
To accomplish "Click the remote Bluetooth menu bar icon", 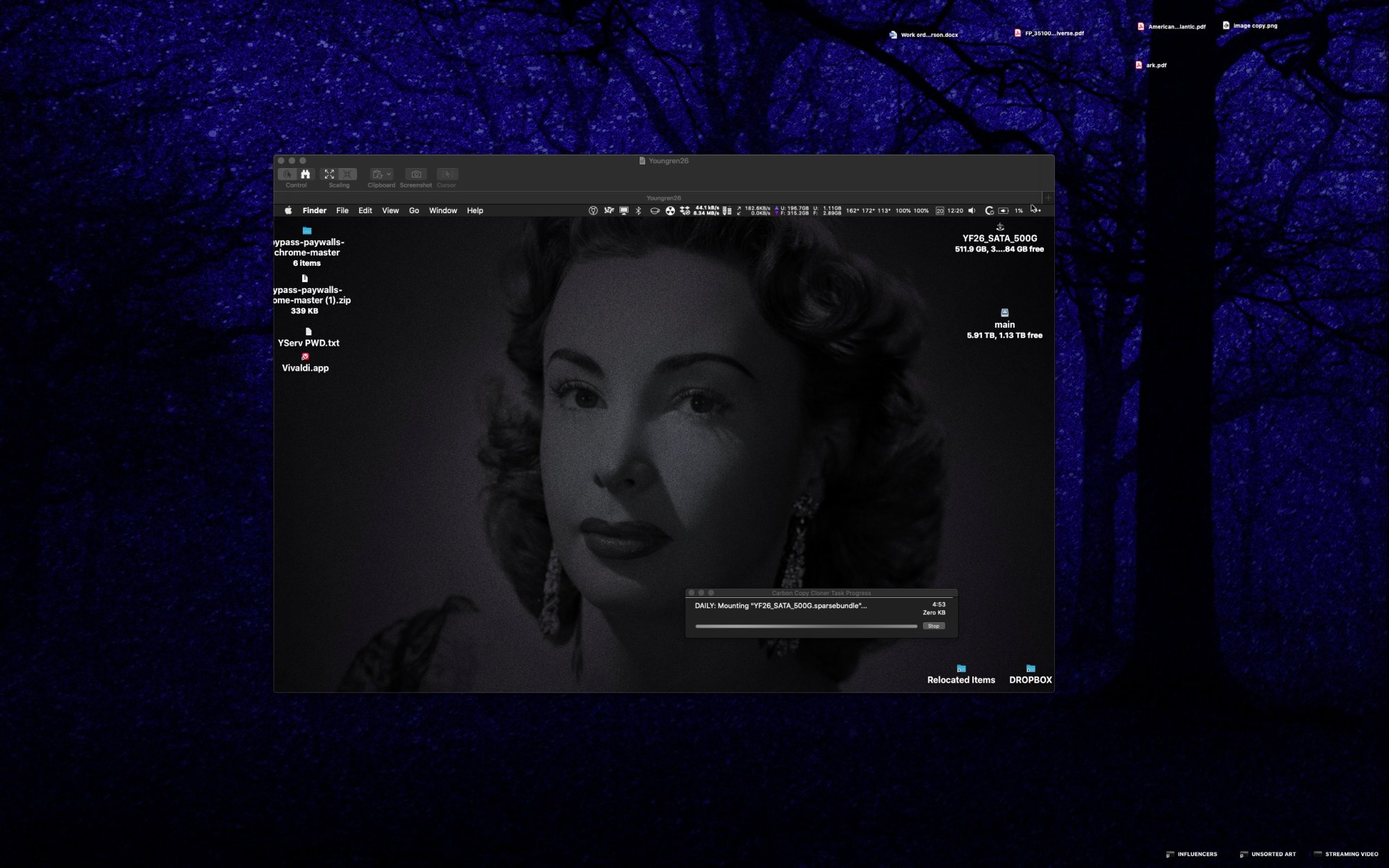I will tap(638, 210).
